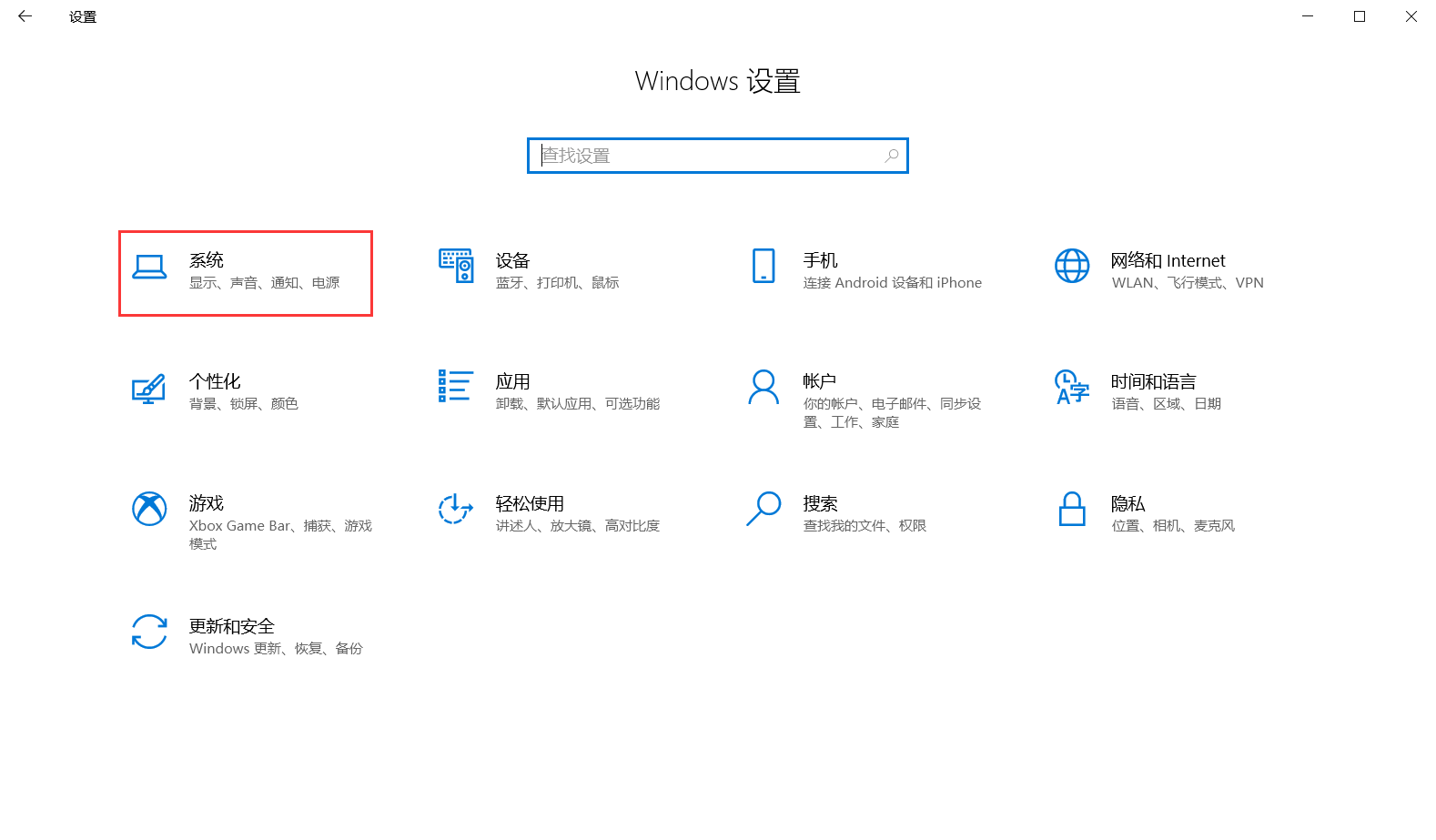Click the list icon for 应用
Image resolution: width=1436 pixels, height=840 pixels.
456,385
